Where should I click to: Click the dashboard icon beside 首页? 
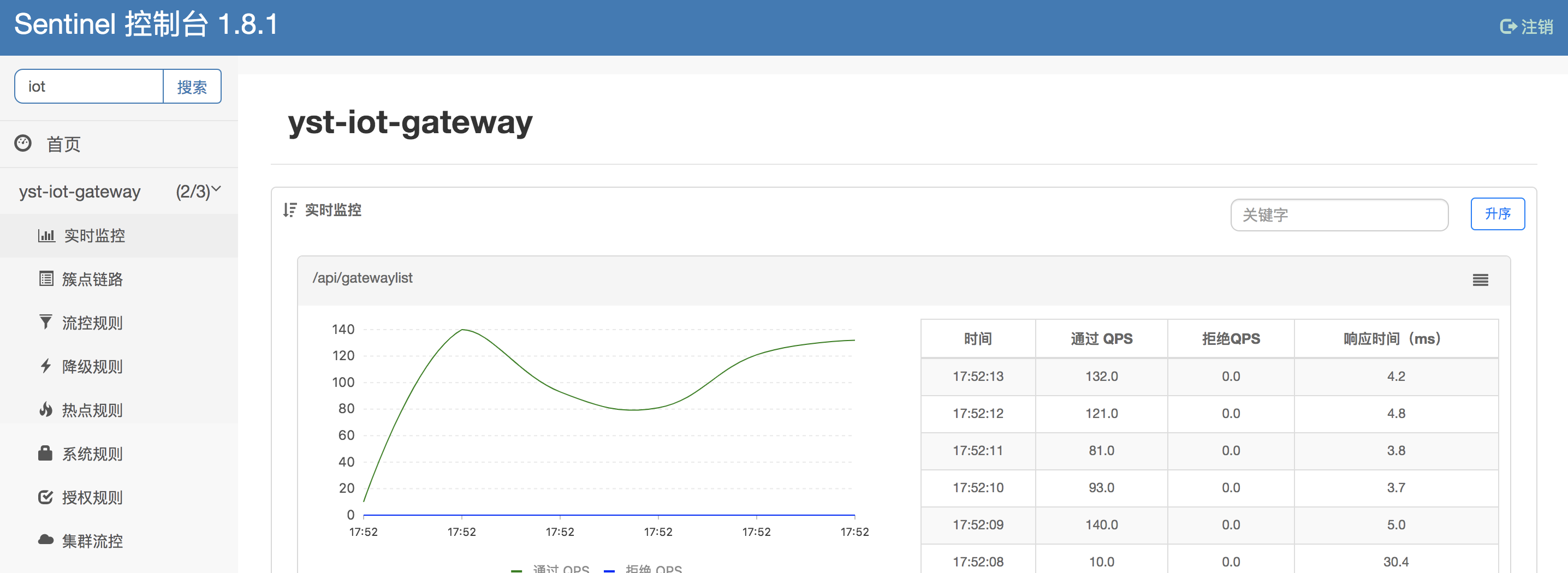point(22,143)
